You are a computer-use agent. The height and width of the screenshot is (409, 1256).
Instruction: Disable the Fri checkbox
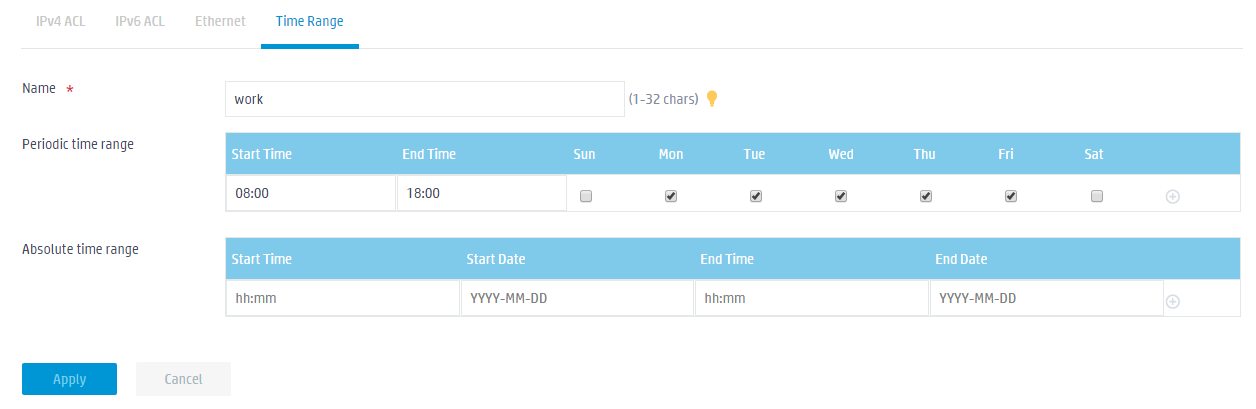coord(1011,197)
